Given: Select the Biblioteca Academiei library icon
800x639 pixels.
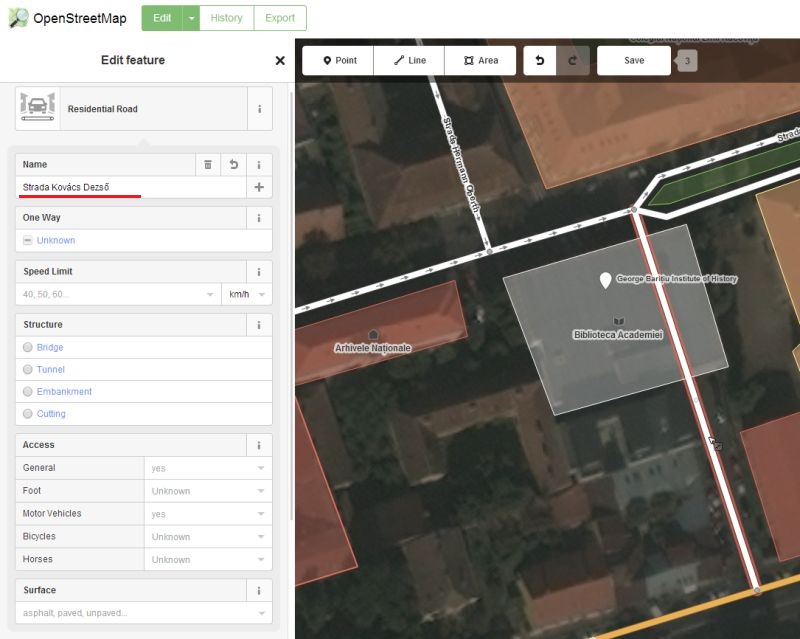Looking at the screenshot, I should pyautogui.click(x=619, y=321).
